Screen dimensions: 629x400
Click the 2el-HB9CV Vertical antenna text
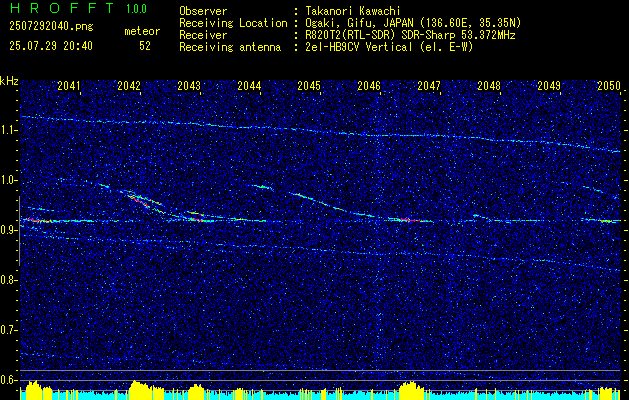click(389, 47)
